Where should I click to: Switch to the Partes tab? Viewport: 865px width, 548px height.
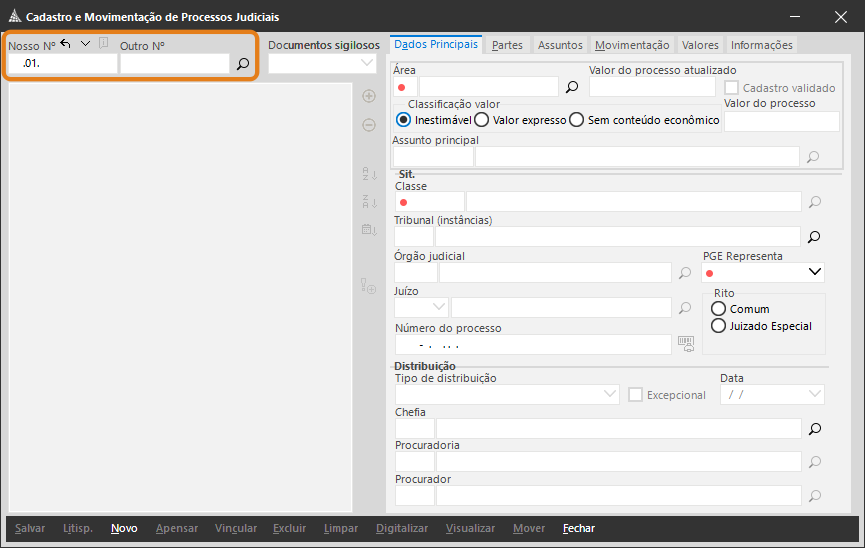click(507, 45)
